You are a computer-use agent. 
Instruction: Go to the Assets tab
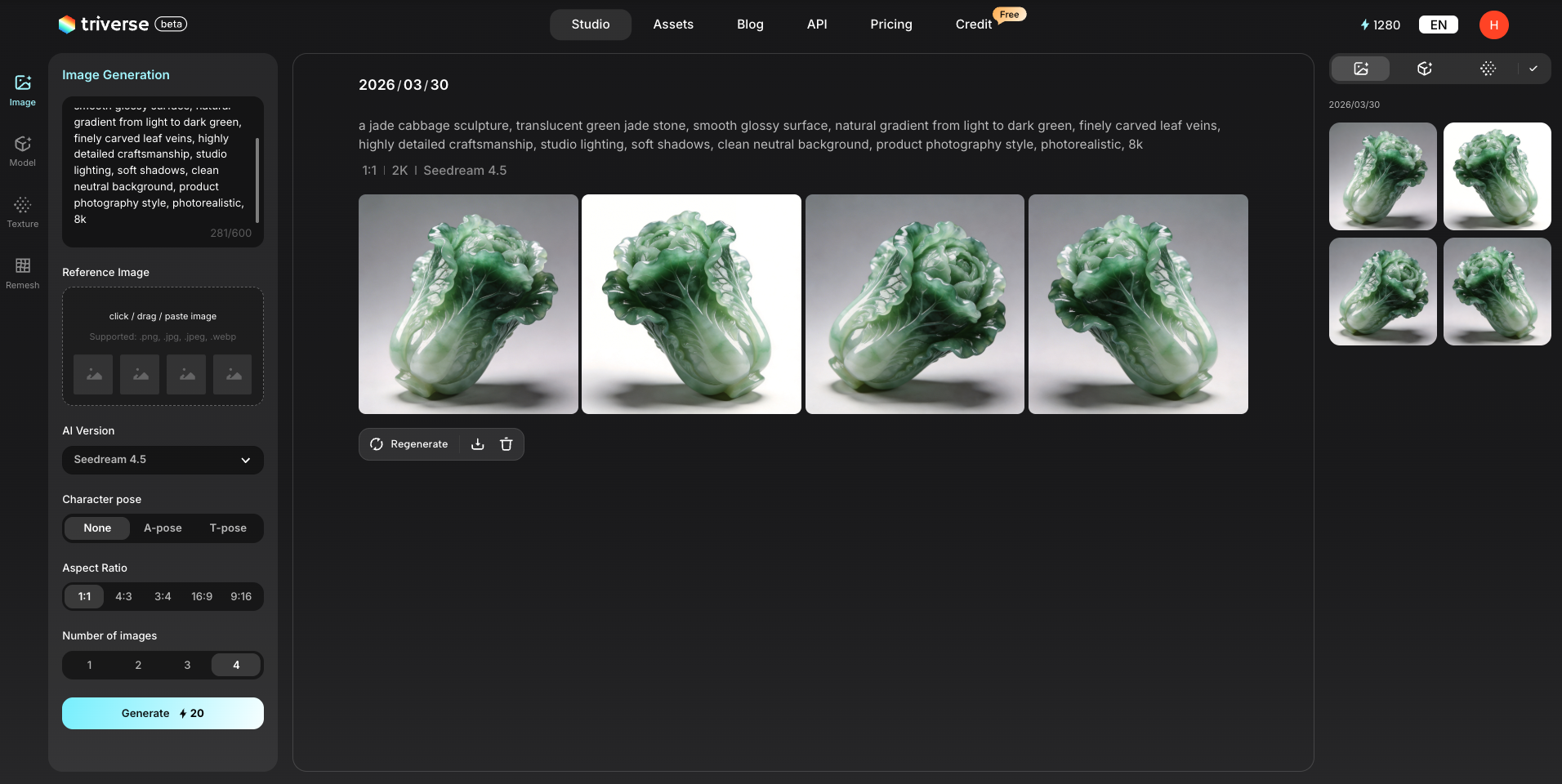(673, 24)
